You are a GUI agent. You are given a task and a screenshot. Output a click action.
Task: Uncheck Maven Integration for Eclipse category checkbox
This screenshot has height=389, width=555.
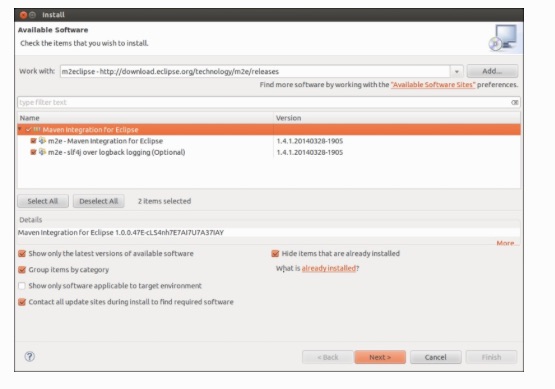(x=29, y=130)
